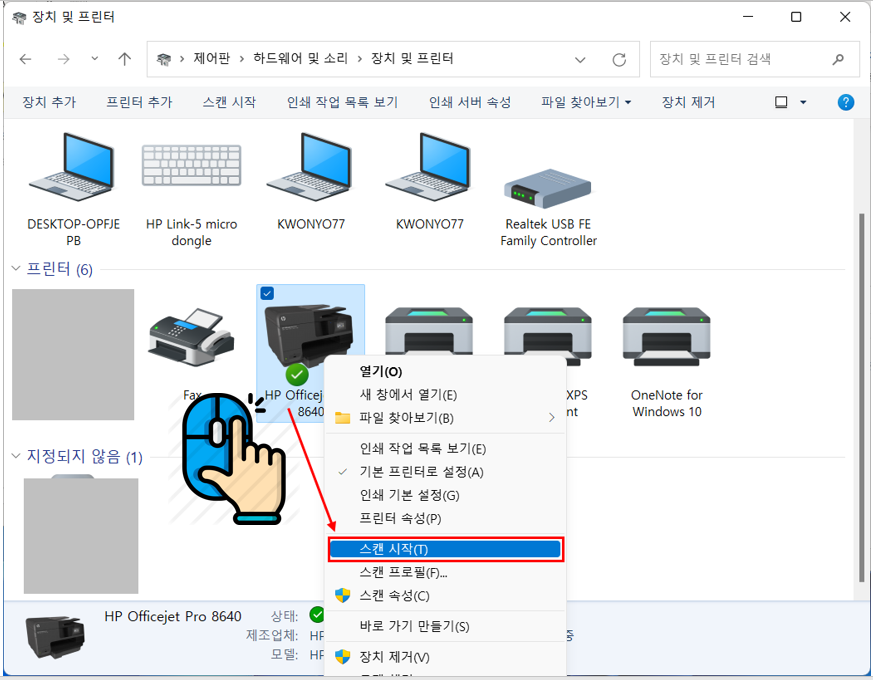Click the chevron after 제어판 in the path

(x=242, y=59)
